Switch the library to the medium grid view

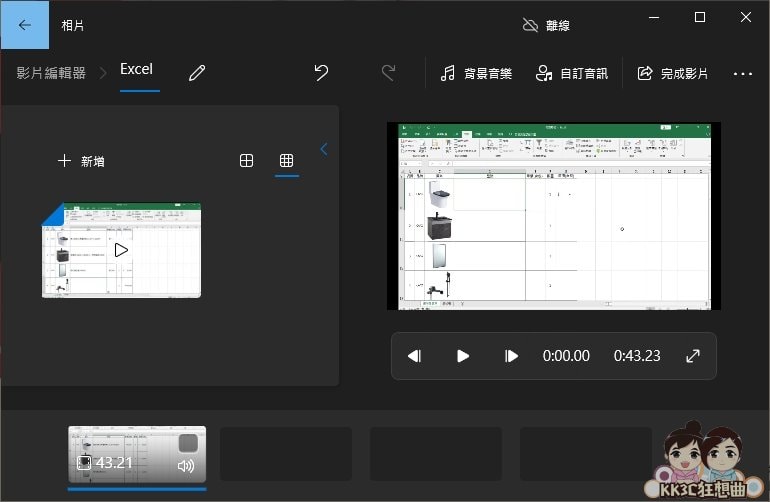(246, 161)
